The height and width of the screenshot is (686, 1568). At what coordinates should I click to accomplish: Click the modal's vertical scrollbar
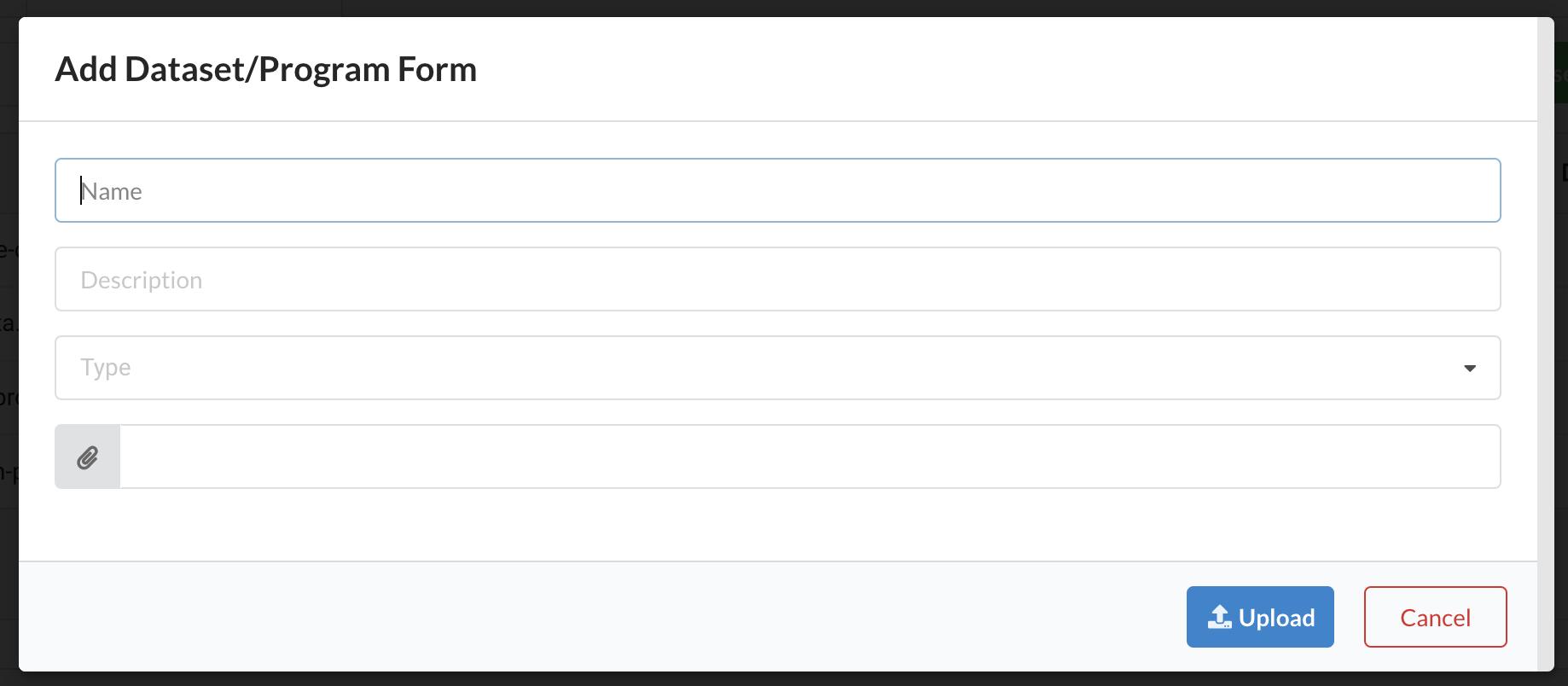tap(1545, 341)
